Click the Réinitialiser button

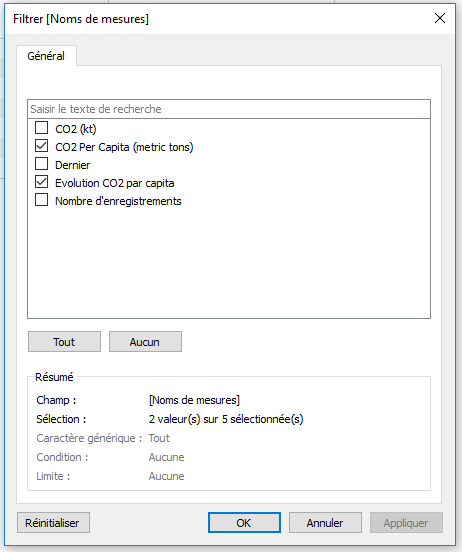[54, 523]
